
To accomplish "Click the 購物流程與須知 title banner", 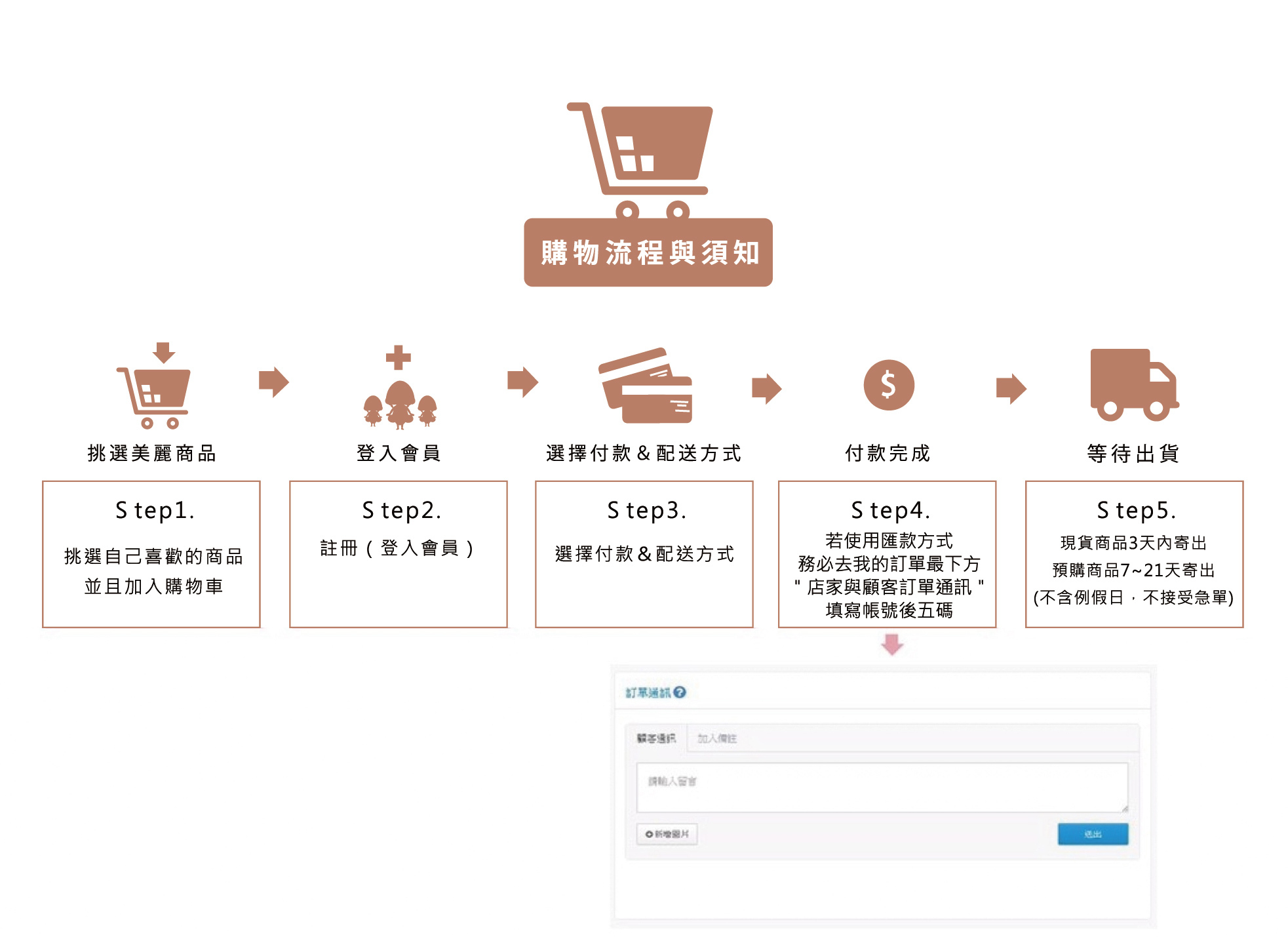I will (648, 253).
